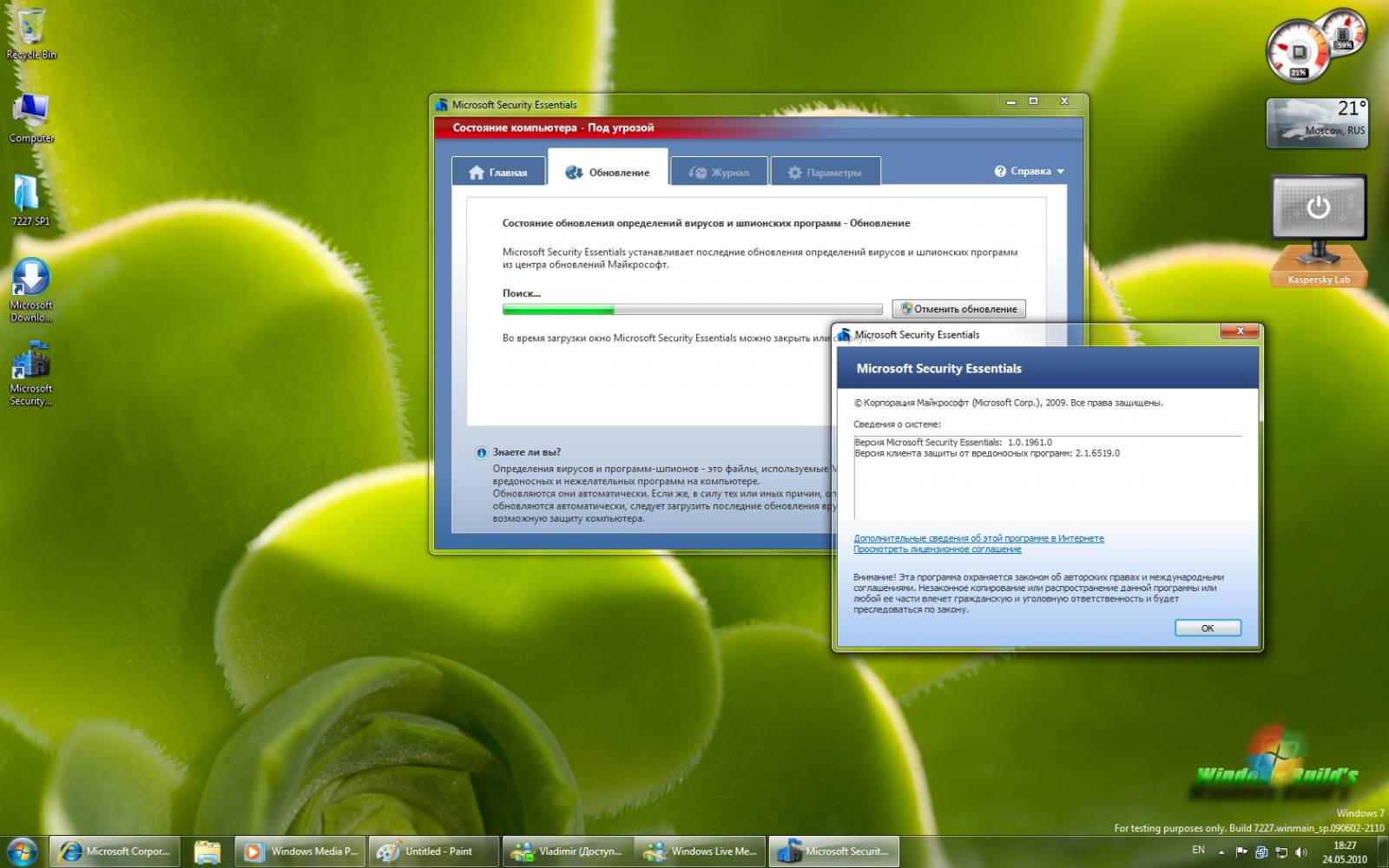Click the Параметры gear icon
Image resolution: width=1389 pixels, height=868 pixels.
tap(794, 172)
